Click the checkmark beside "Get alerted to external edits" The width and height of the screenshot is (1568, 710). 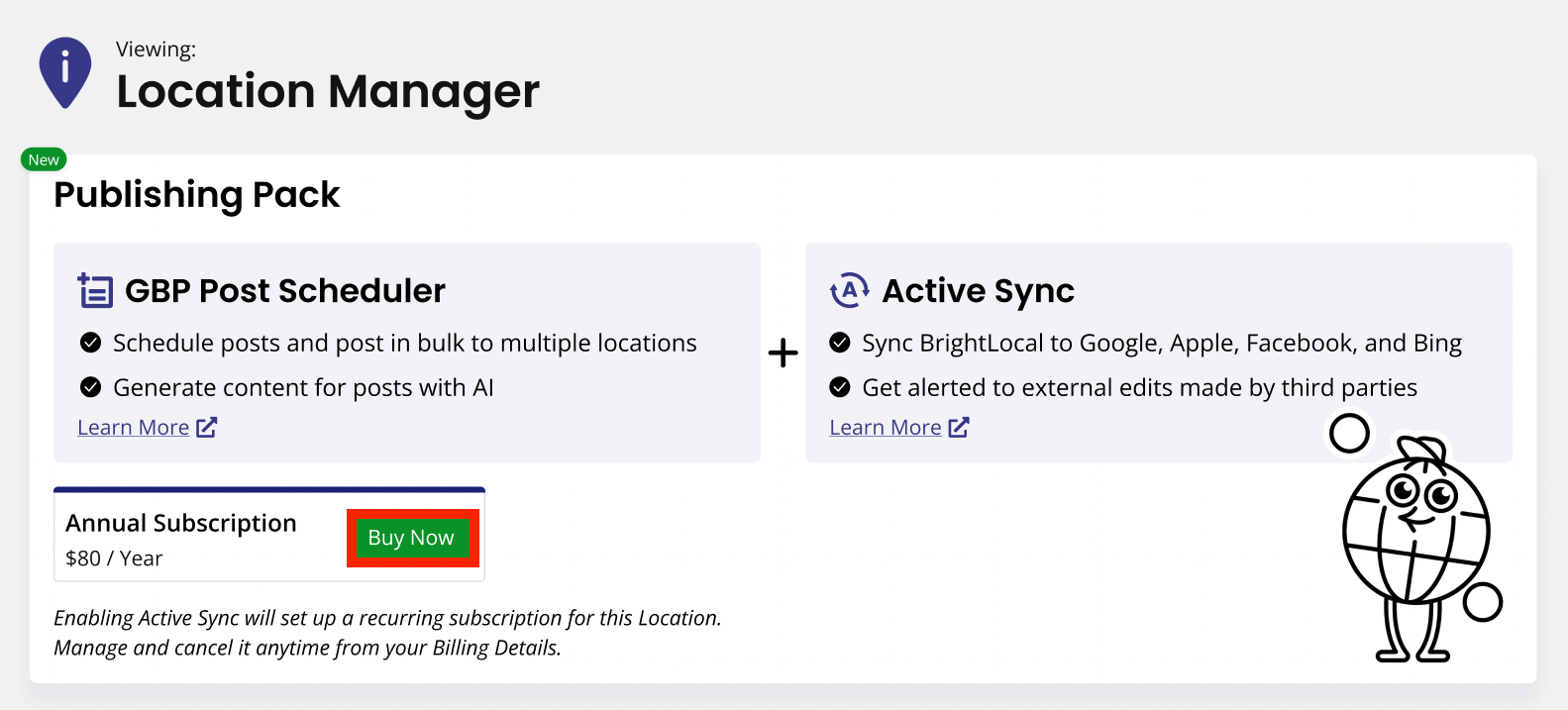pyautogui.click(x=840, y=387)
